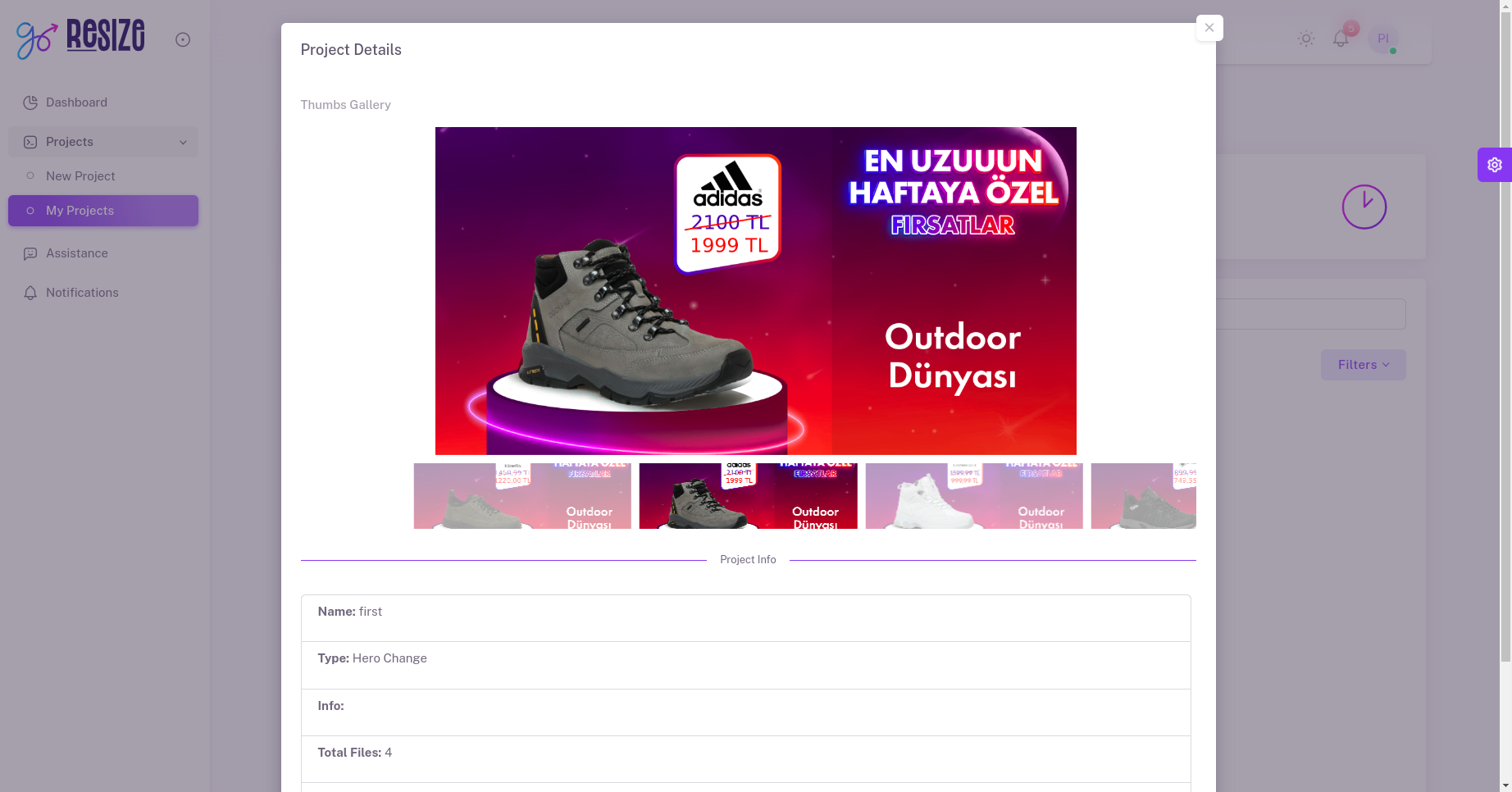Click the 'Type: Hero Change' row
Image resolution: width=1512 pixels, height=792 pixels.
[746, 666]
